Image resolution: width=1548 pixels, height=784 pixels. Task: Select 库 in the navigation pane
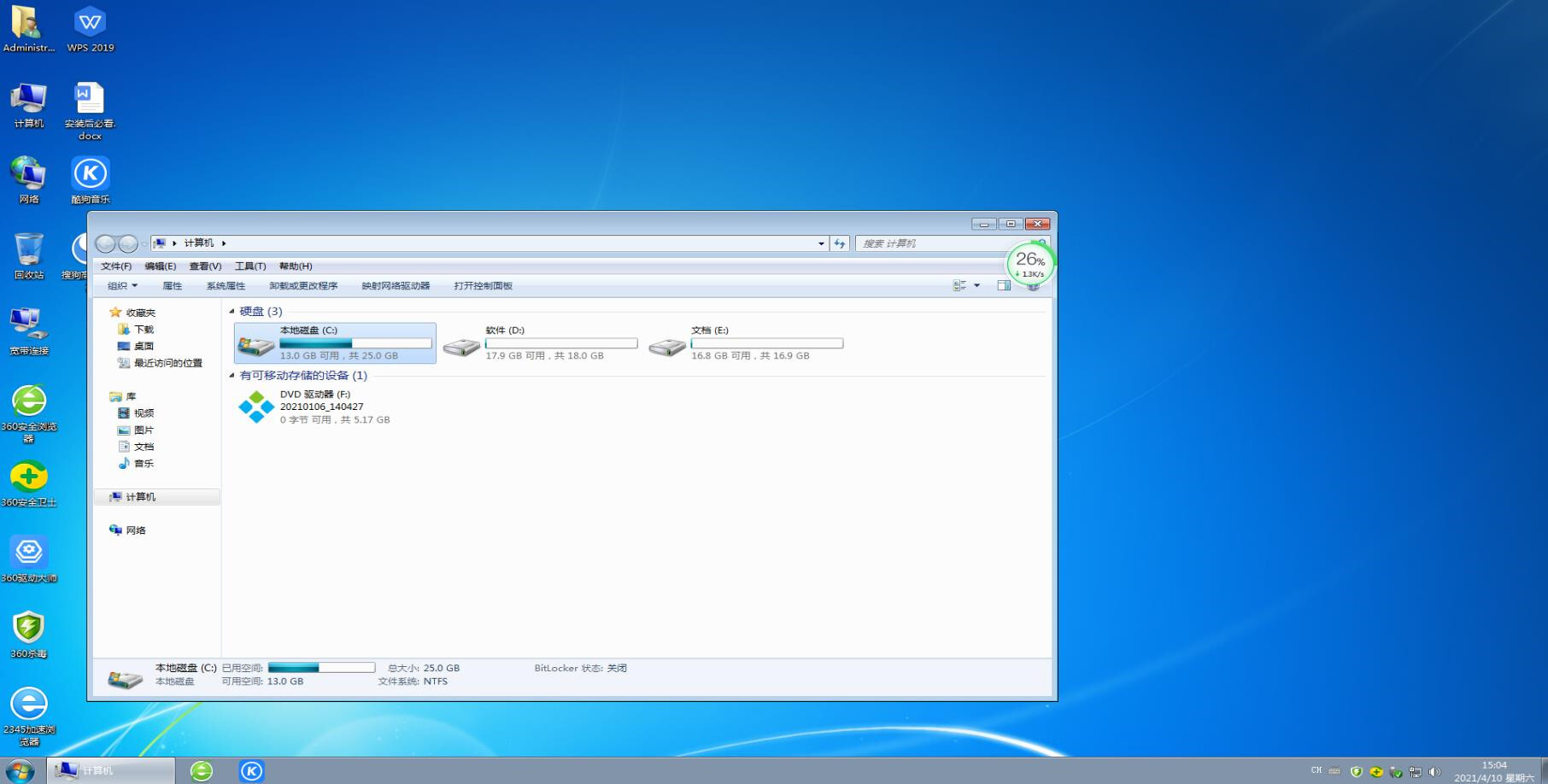[x=123, y=396]
